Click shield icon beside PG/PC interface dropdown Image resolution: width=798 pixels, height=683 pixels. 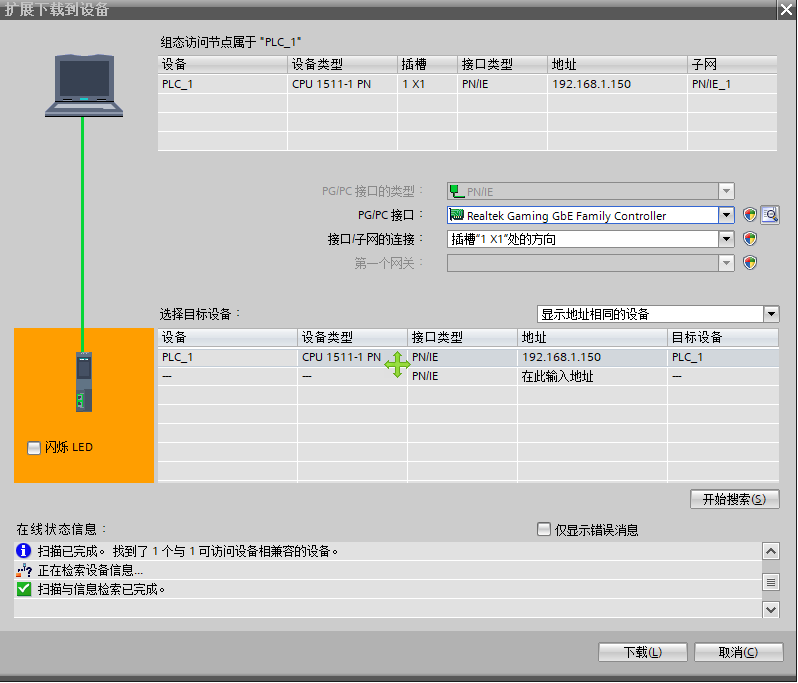750,215
